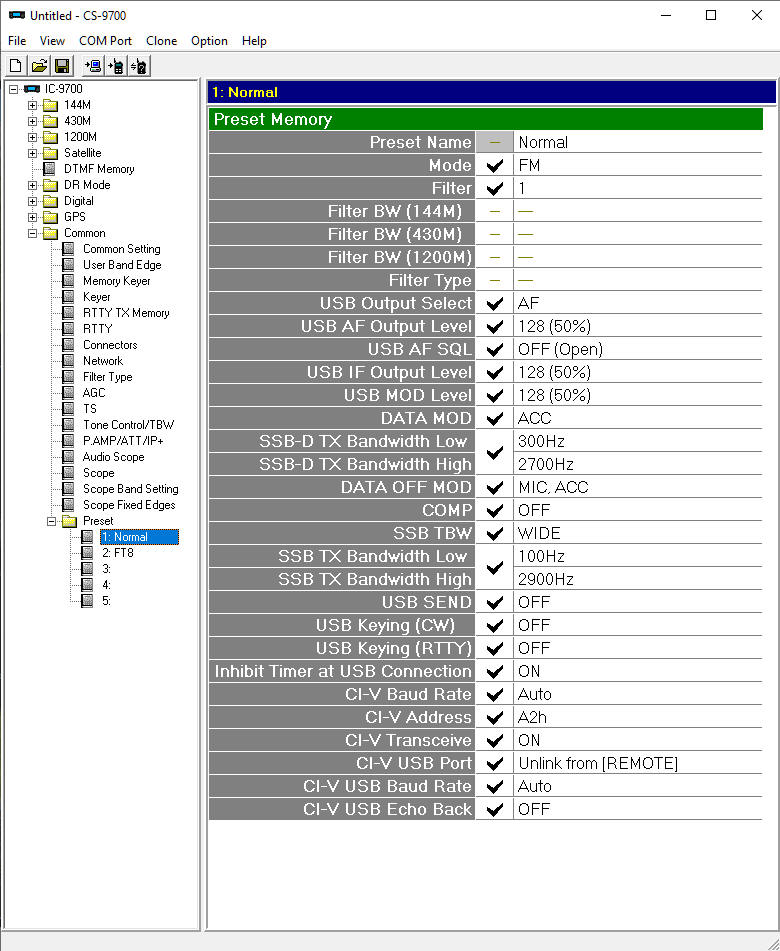Click the GPS folder icon
Viewport: 780px width, 951px height.
pyautogui.click(x=50, y=217)
